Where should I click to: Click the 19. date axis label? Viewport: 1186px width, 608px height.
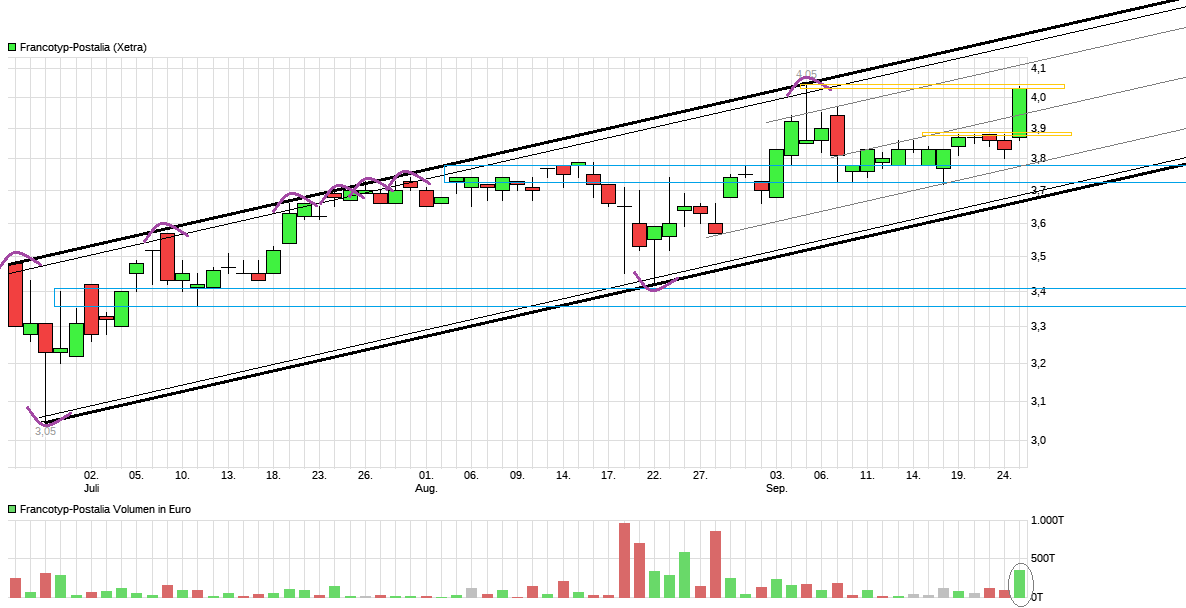point(958,476)
